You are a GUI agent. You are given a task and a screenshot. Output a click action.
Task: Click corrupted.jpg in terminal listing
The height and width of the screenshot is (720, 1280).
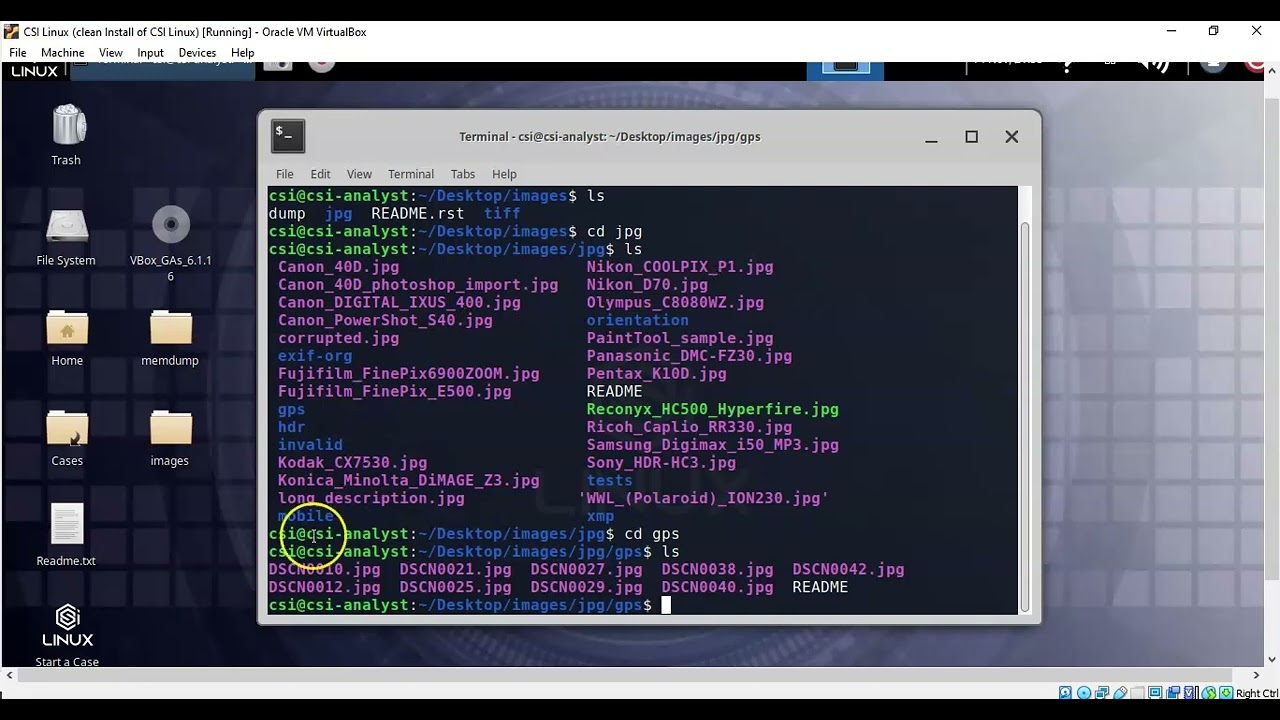[x=338, y=338]
